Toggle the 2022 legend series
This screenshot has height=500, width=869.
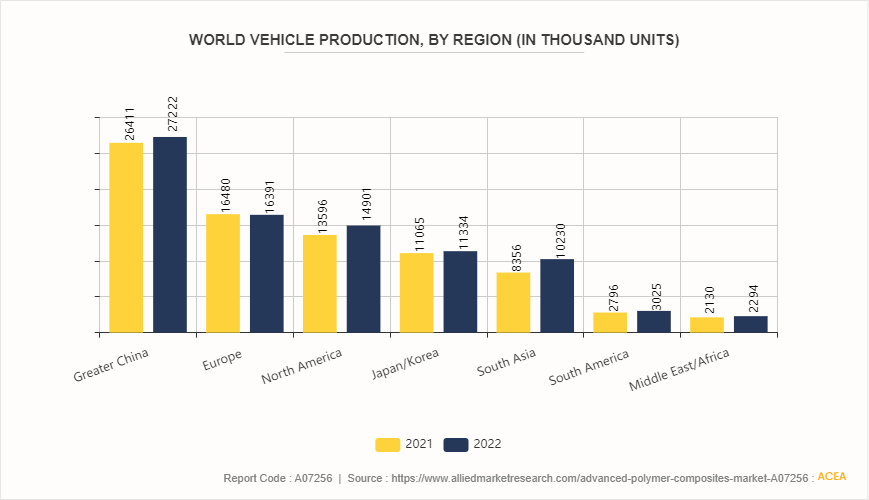pyautogui.click(x=473, y=444)
